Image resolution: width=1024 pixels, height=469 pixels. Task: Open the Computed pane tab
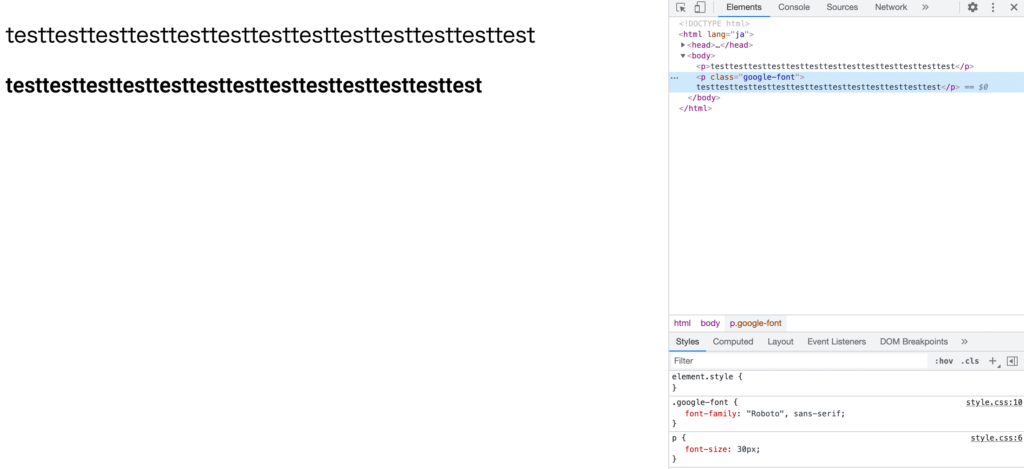(x=733, y=342)
